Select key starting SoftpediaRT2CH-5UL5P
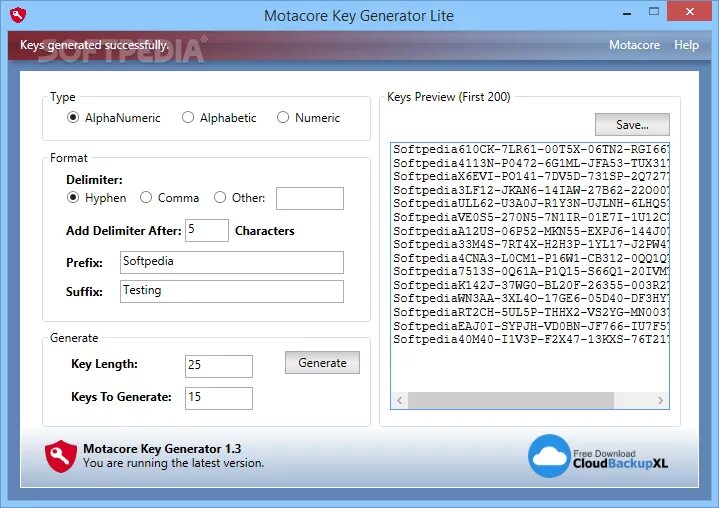719x508 pixels. pyautogui.click(x=531, y=312)
